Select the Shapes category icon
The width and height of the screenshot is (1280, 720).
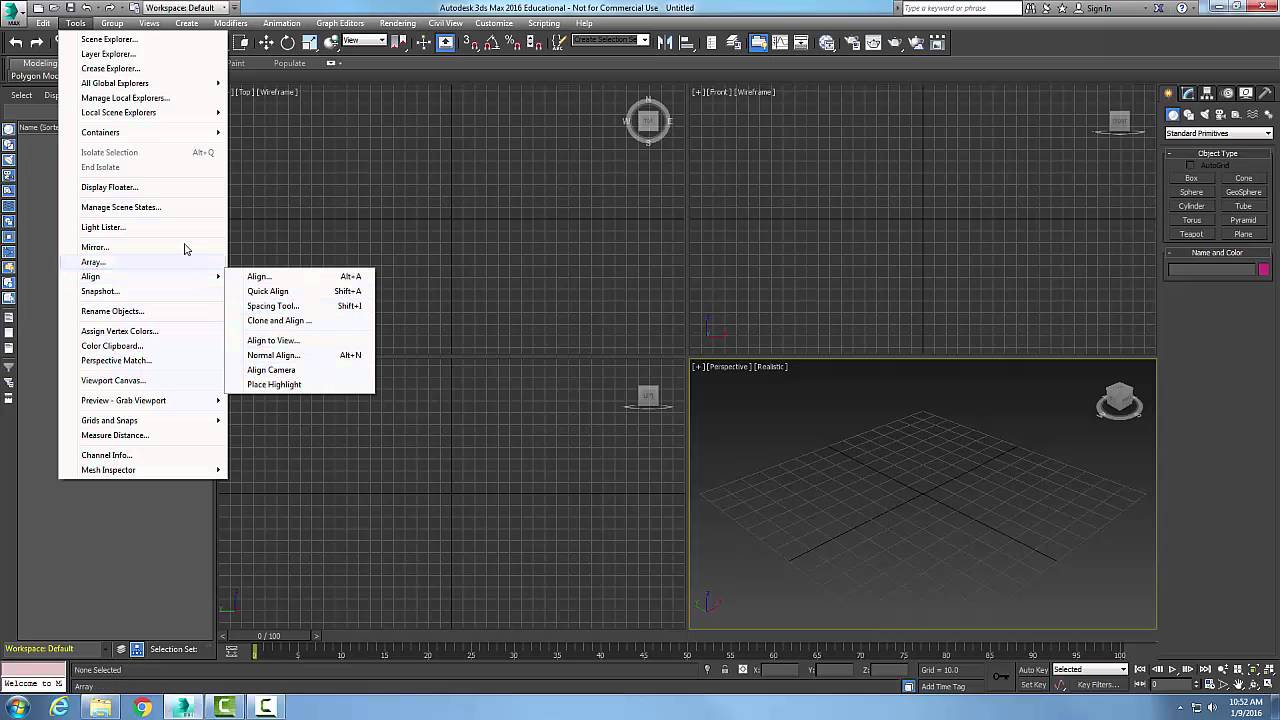(x=1189, y=114)
